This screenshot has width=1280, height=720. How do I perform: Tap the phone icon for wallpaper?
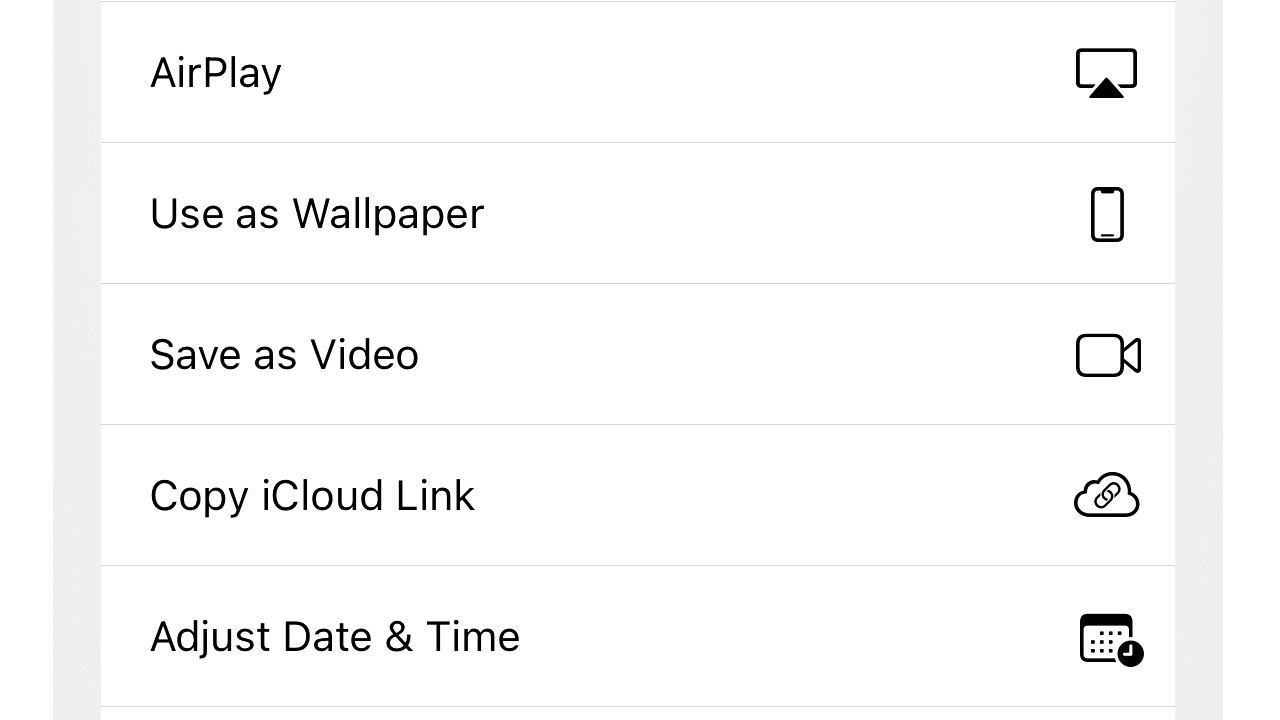pyautogui.click(x=1107, y=214)
